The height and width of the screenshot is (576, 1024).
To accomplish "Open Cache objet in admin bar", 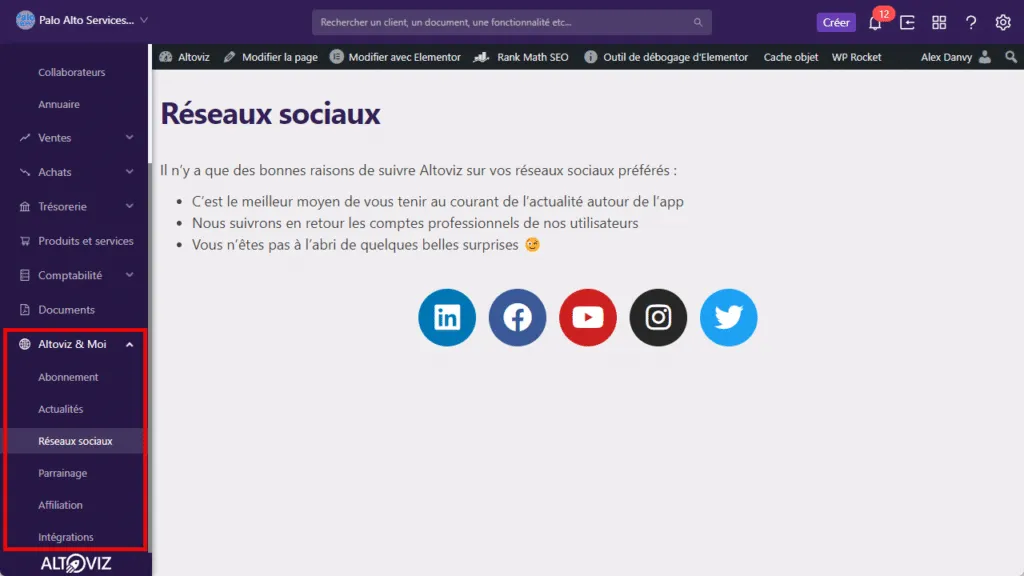I will (791, 57).
